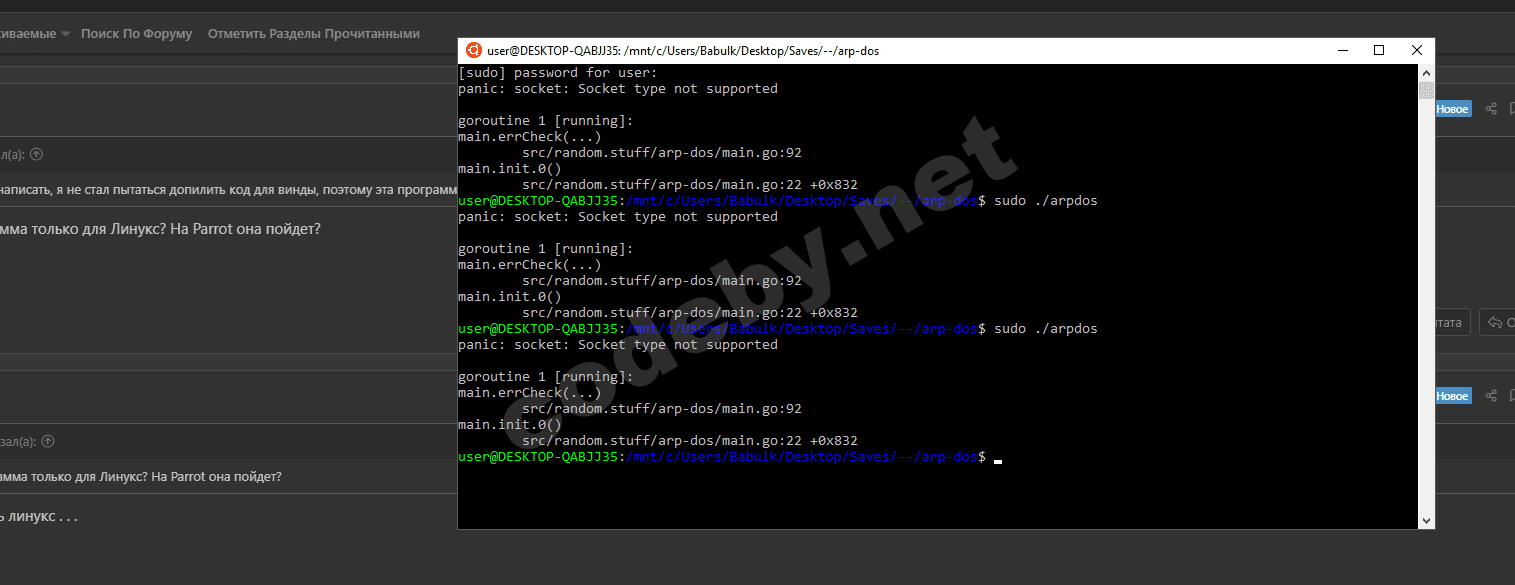This screenshot has height=585, width=1515.
Task: Click the forum reply text 'линукс . . .'
Action: pyautogui.click(x=43, y=517)
